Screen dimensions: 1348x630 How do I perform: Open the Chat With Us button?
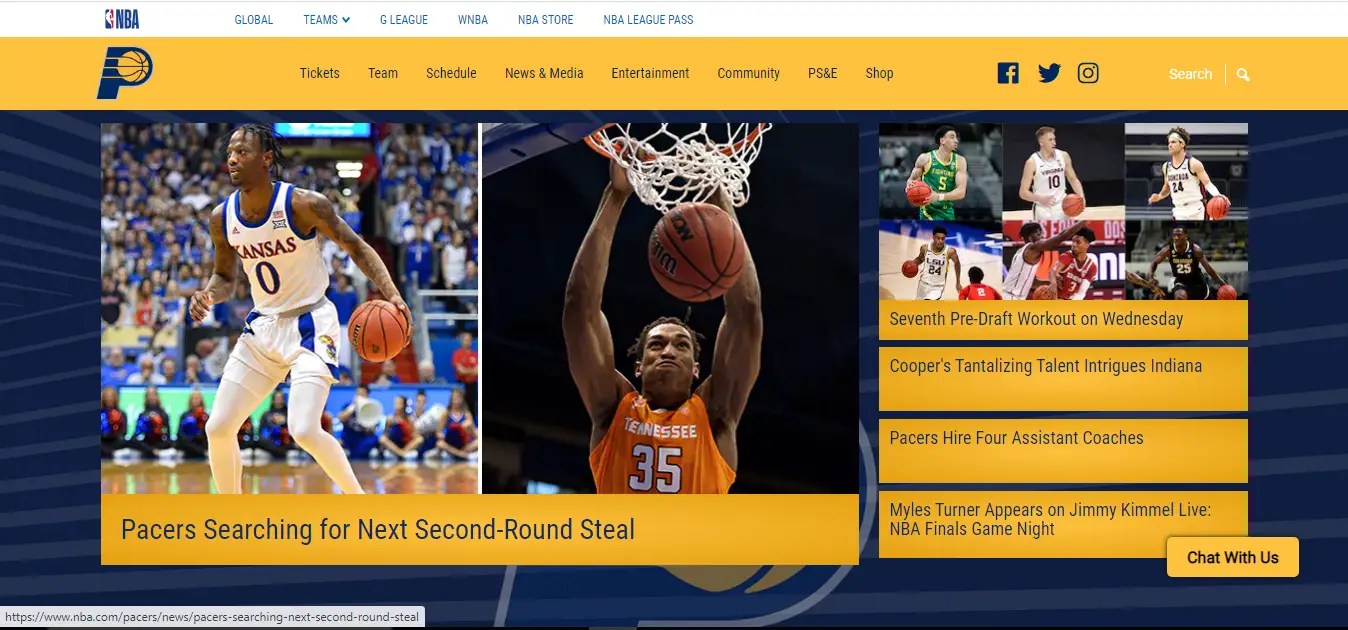click(x=1232, y=557)
